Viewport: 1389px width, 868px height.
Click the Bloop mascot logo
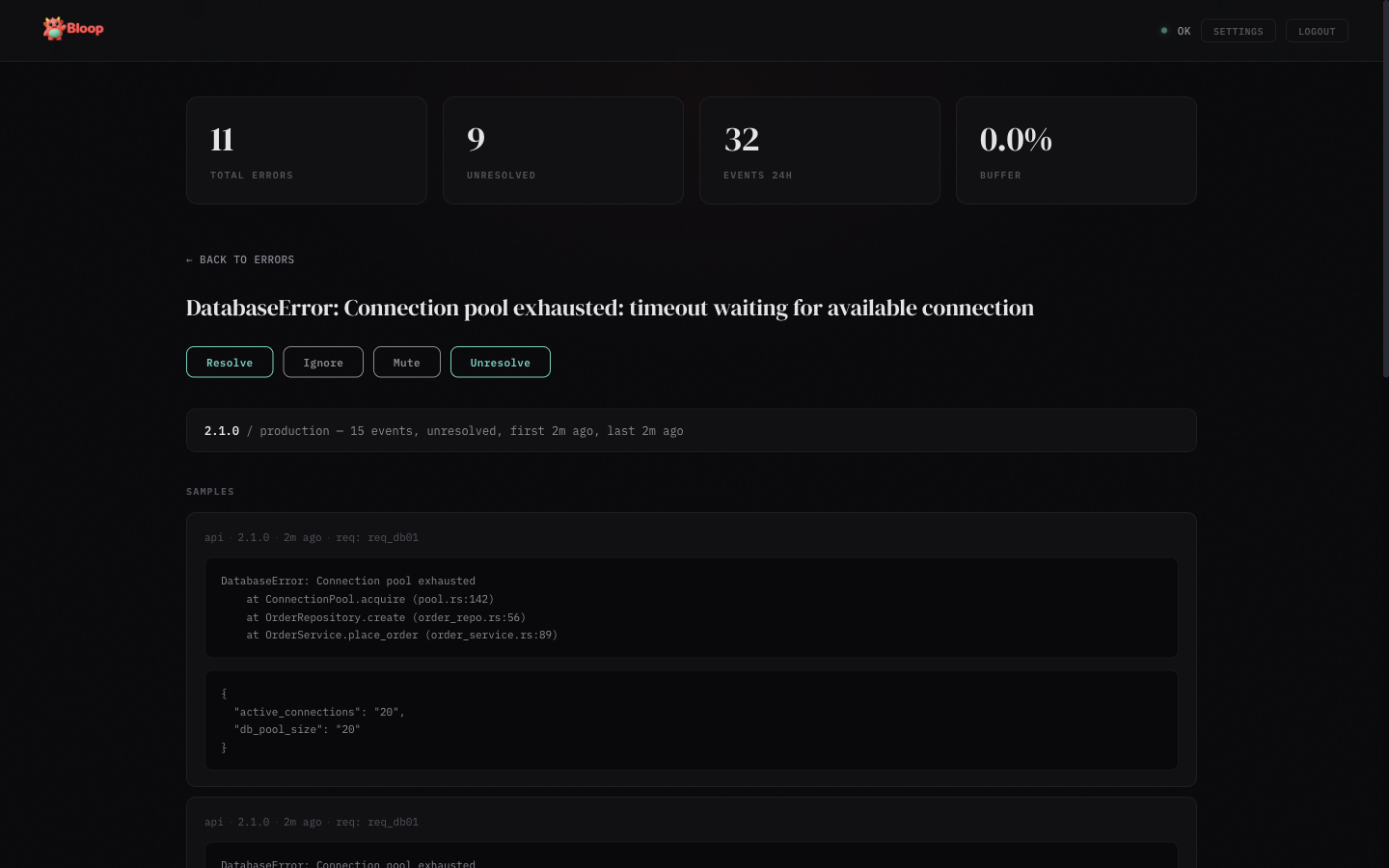(53, 28)
